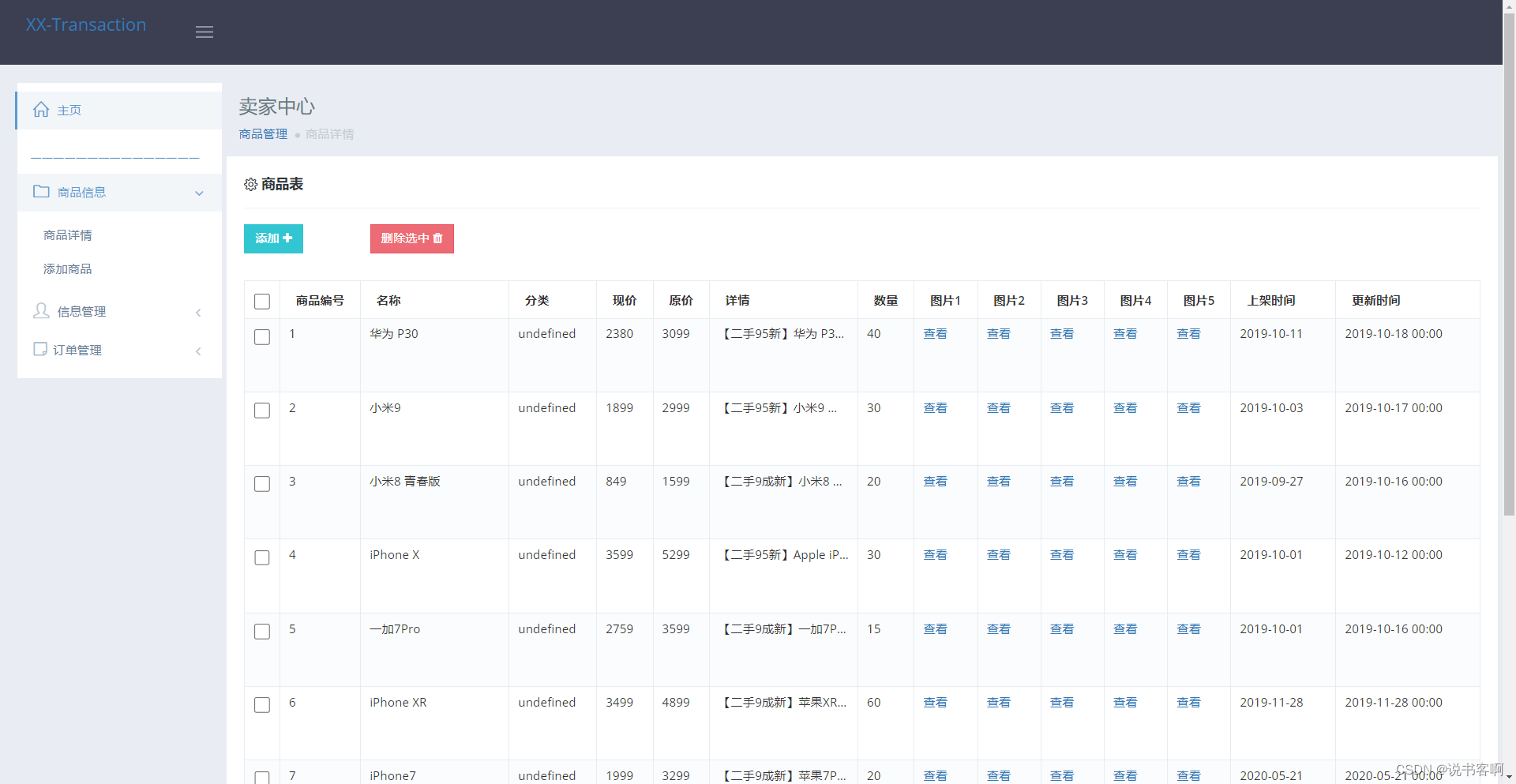Viewport: 1516px width, 784px height.
Task: Click the order icon beside 订单管理
Action: 40,349
